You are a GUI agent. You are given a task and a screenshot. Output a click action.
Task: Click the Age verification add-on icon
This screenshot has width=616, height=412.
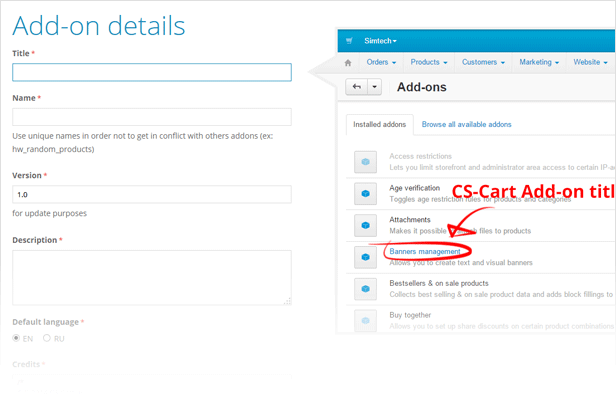(366, 193)
